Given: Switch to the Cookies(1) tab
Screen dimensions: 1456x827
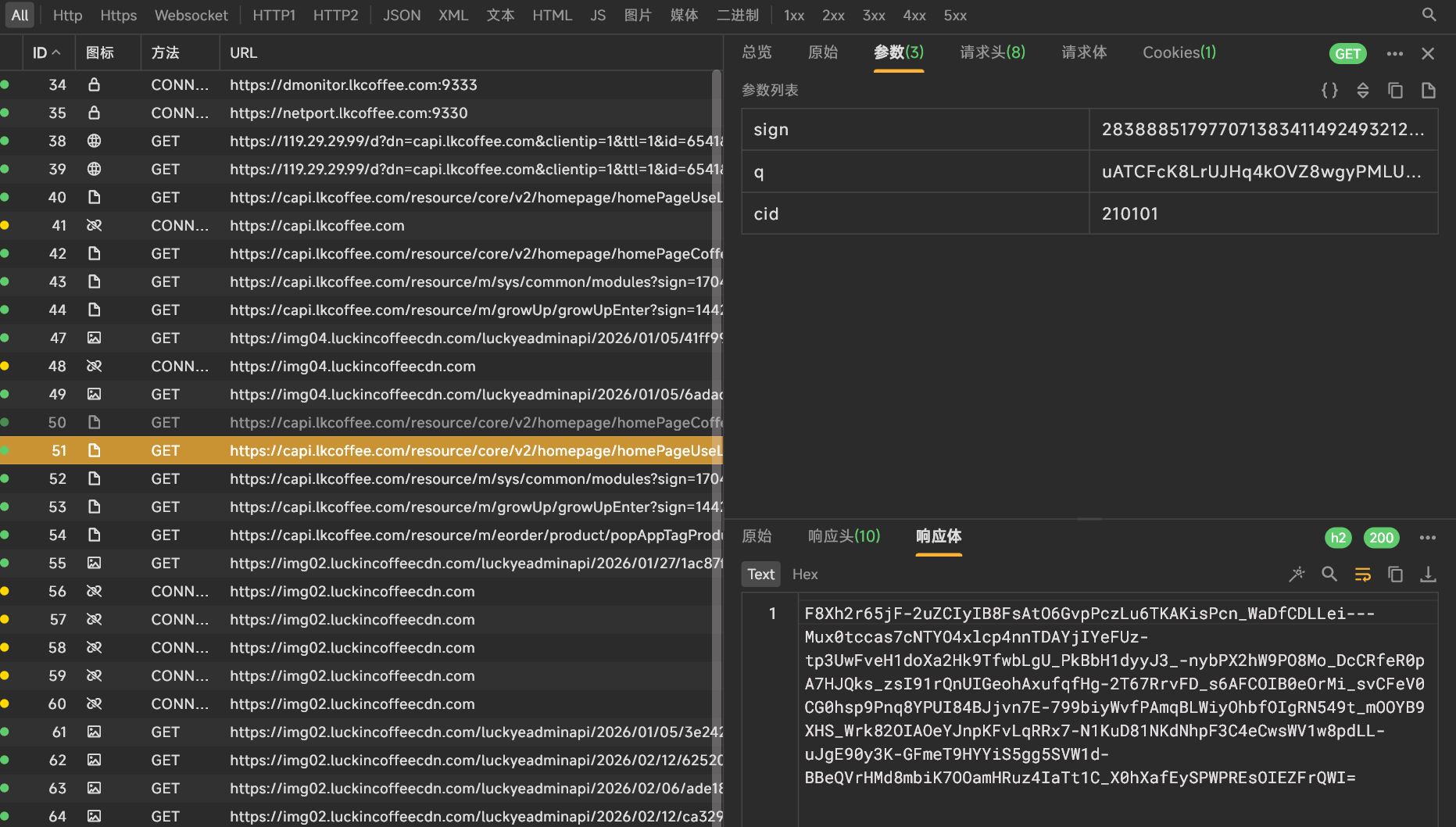Looking at the screenshot, I should pyautogui.click(x=1179, y=52).
